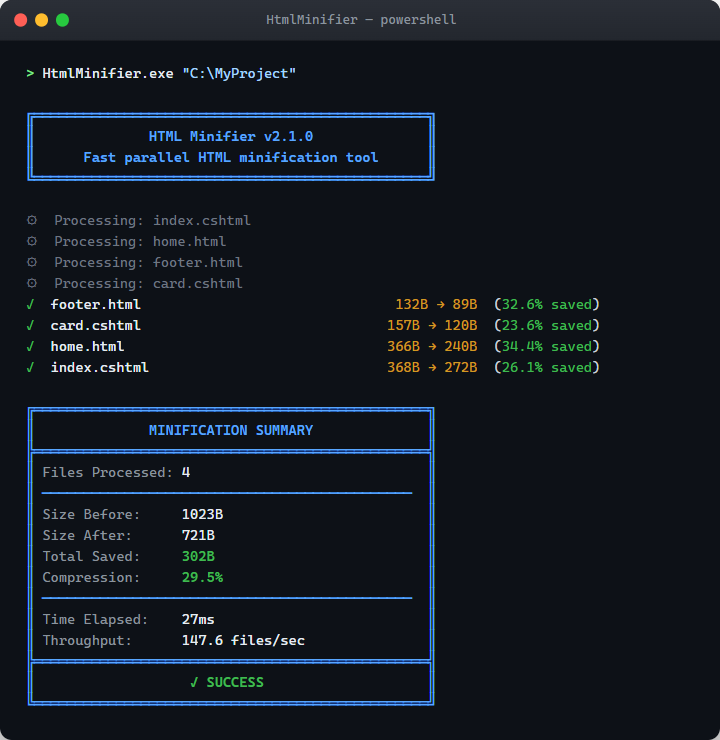This screenshot has height=740, width=720.
Task: Click '(34.4% saved)' percentage
Action: pos(547,346)
